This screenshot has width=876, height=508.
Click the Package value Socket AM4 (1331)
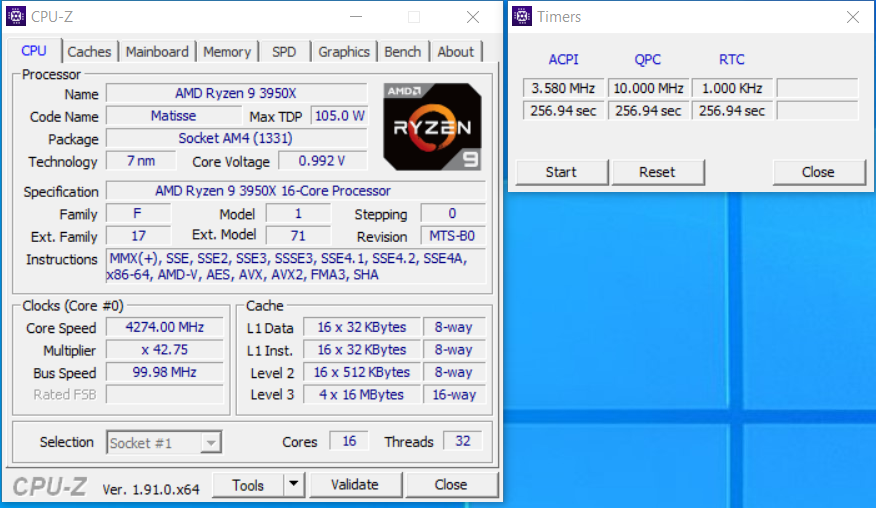[236, 138]
